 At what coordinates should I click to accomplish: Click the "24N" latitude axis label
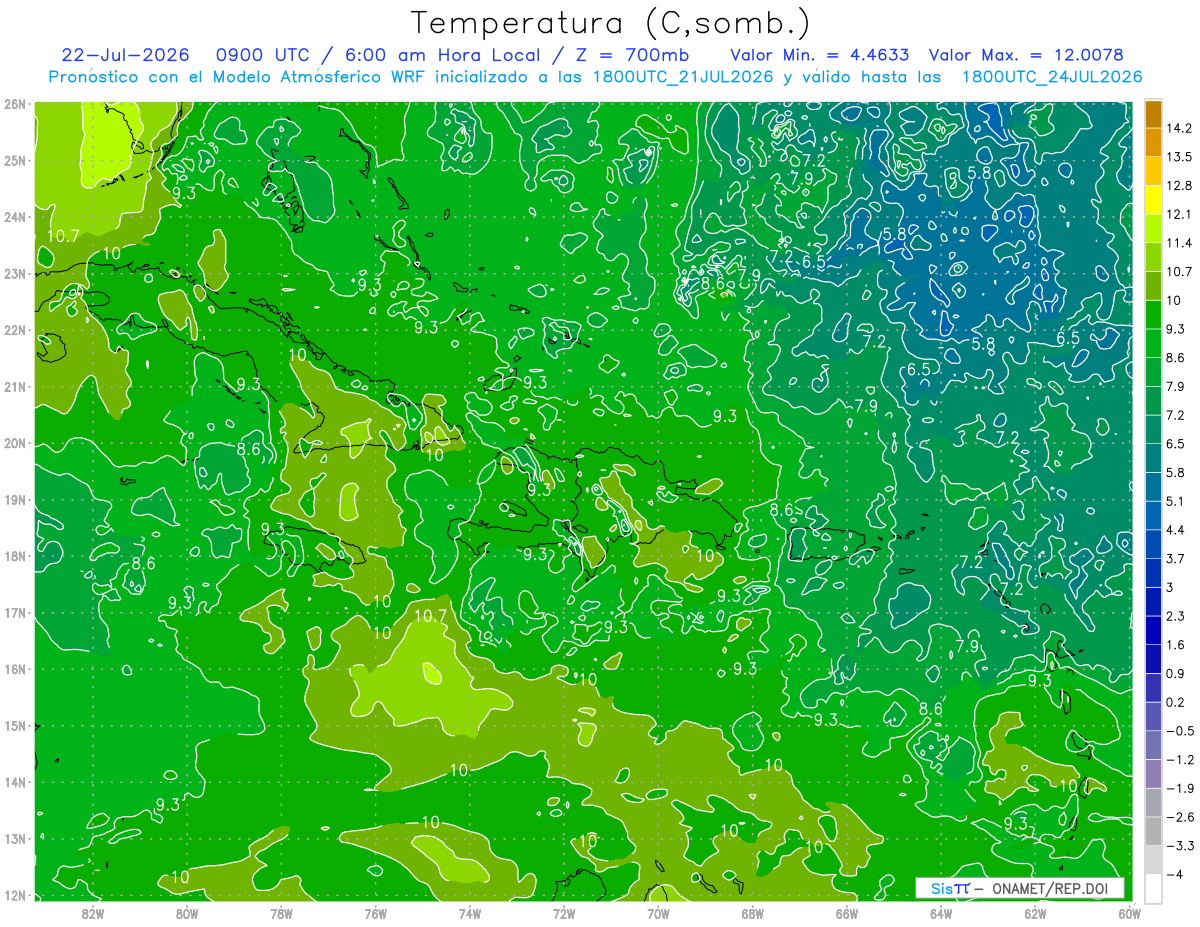click(x=15, y=217)
